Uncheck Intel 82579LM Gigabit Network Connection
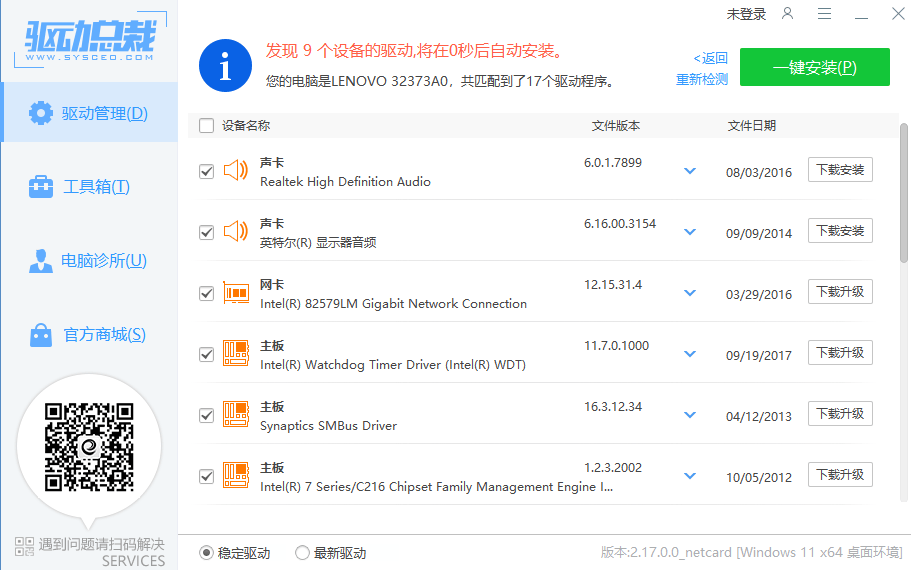This screenshot has width=911, height=570. [x=206, y=293]
